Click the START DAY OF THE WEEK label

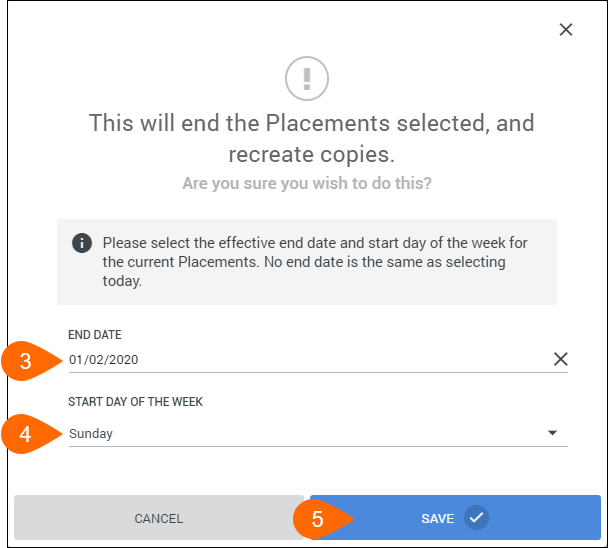click(x=135, y=402)
